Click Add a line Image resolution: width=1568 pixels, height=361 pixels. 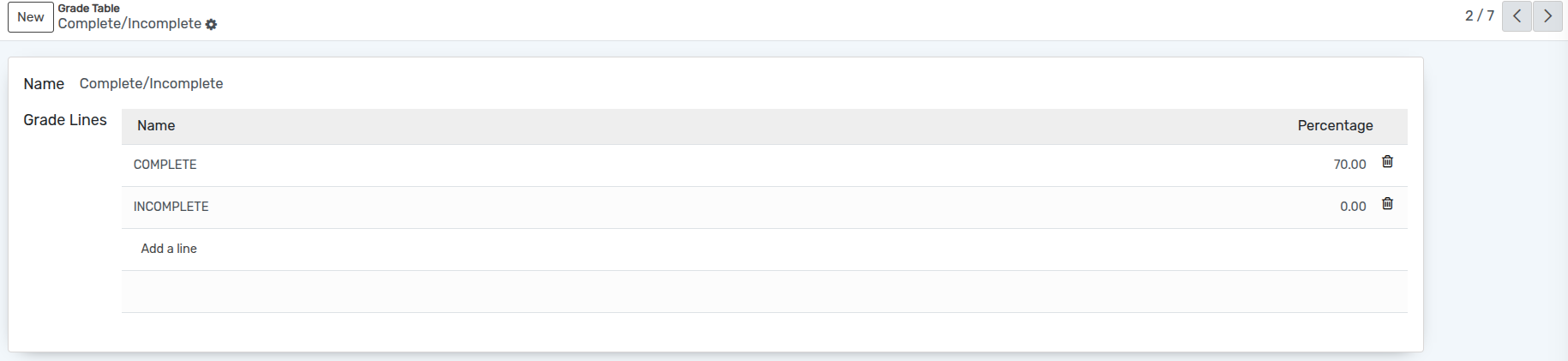(x=169, y=249)
